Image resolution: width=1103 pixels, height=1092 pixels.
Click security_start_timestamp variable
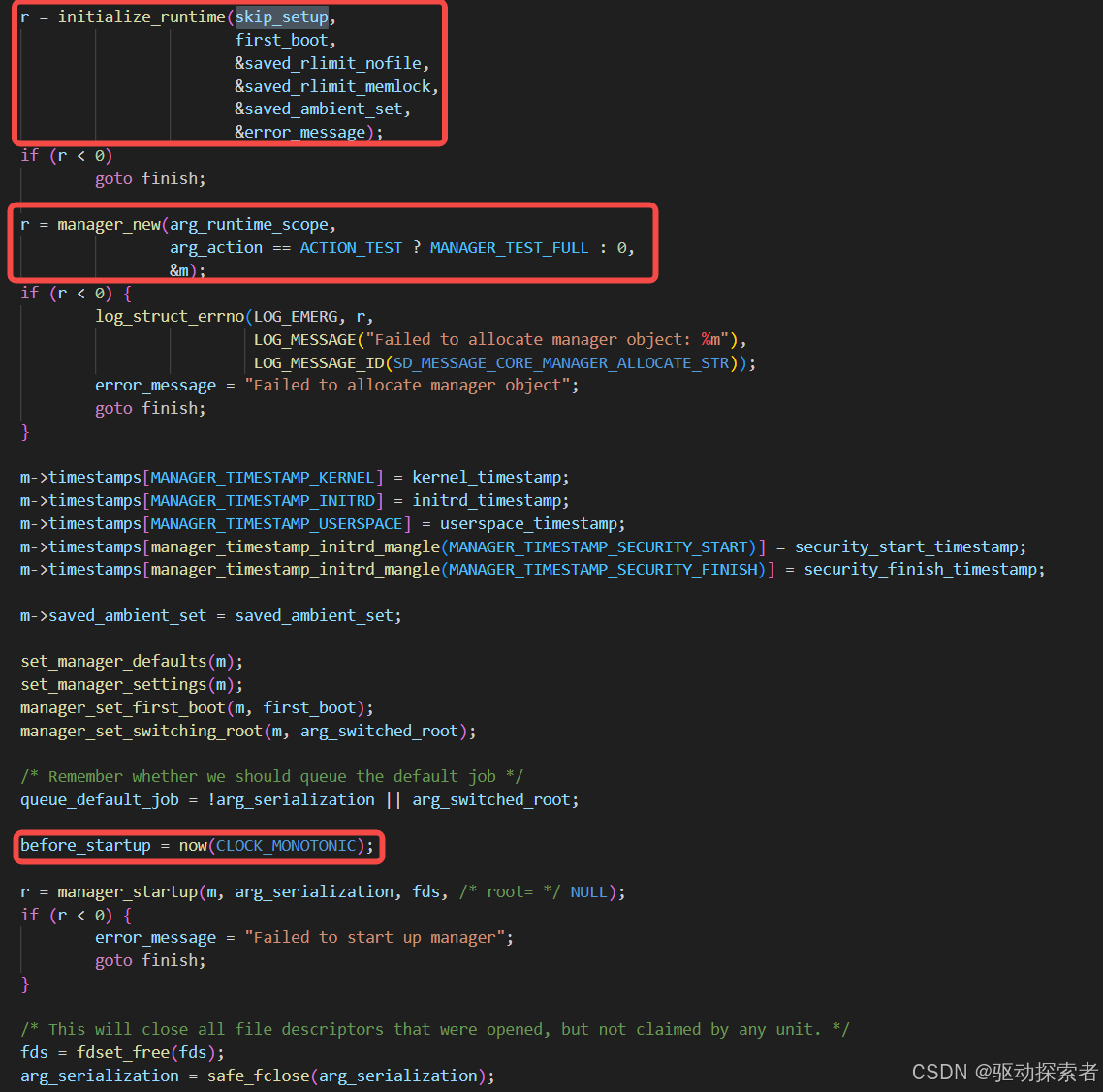coord(906,547)
